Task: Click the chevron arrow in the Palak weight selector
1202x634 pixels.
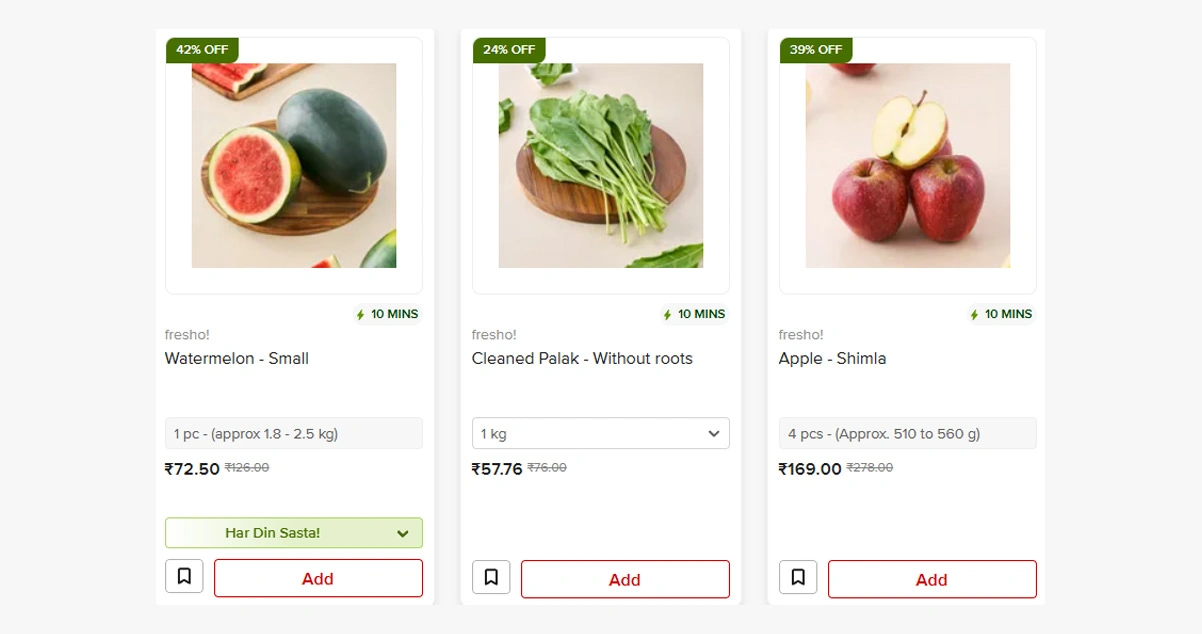Action: pos(714,434)
